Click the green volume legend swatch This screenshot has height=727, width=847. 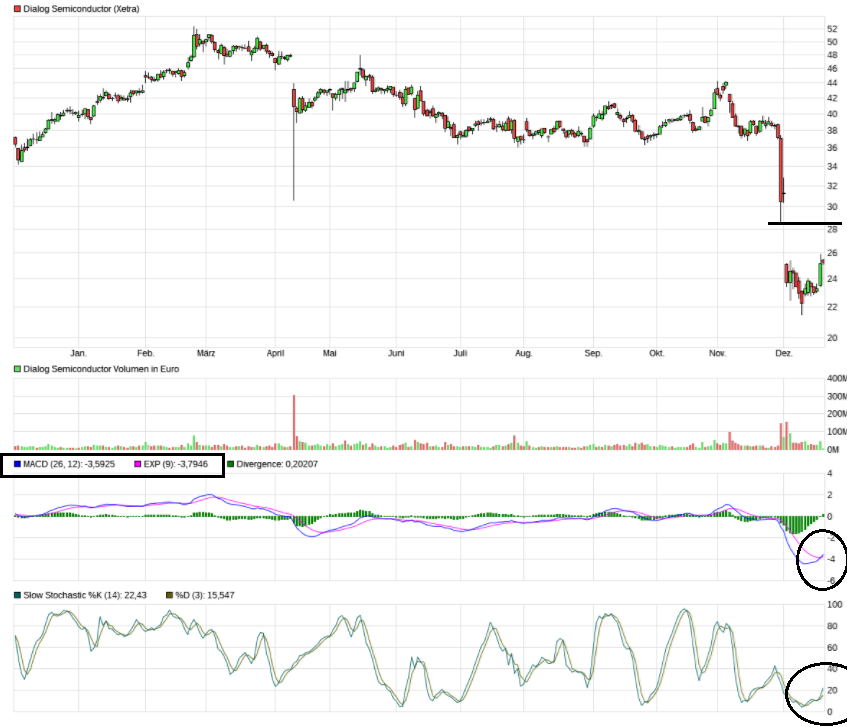pos(17,369)
